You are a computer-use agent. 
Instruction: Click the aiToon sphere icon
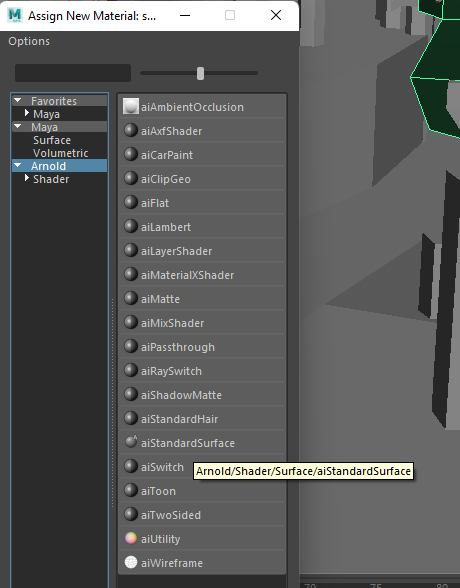click(x=130, y=490)
